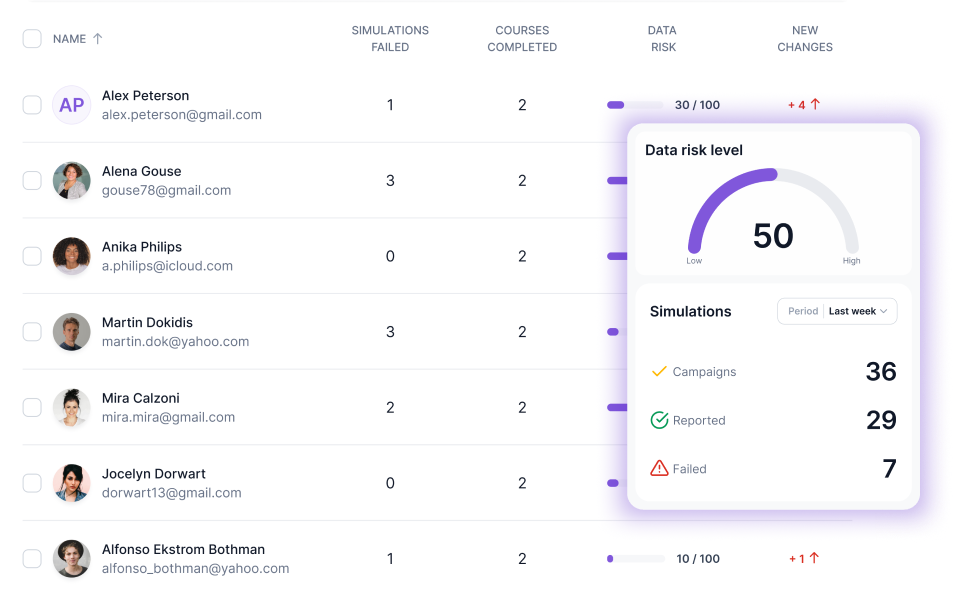Click the AP initials avatar icon

tap(71, 105)
